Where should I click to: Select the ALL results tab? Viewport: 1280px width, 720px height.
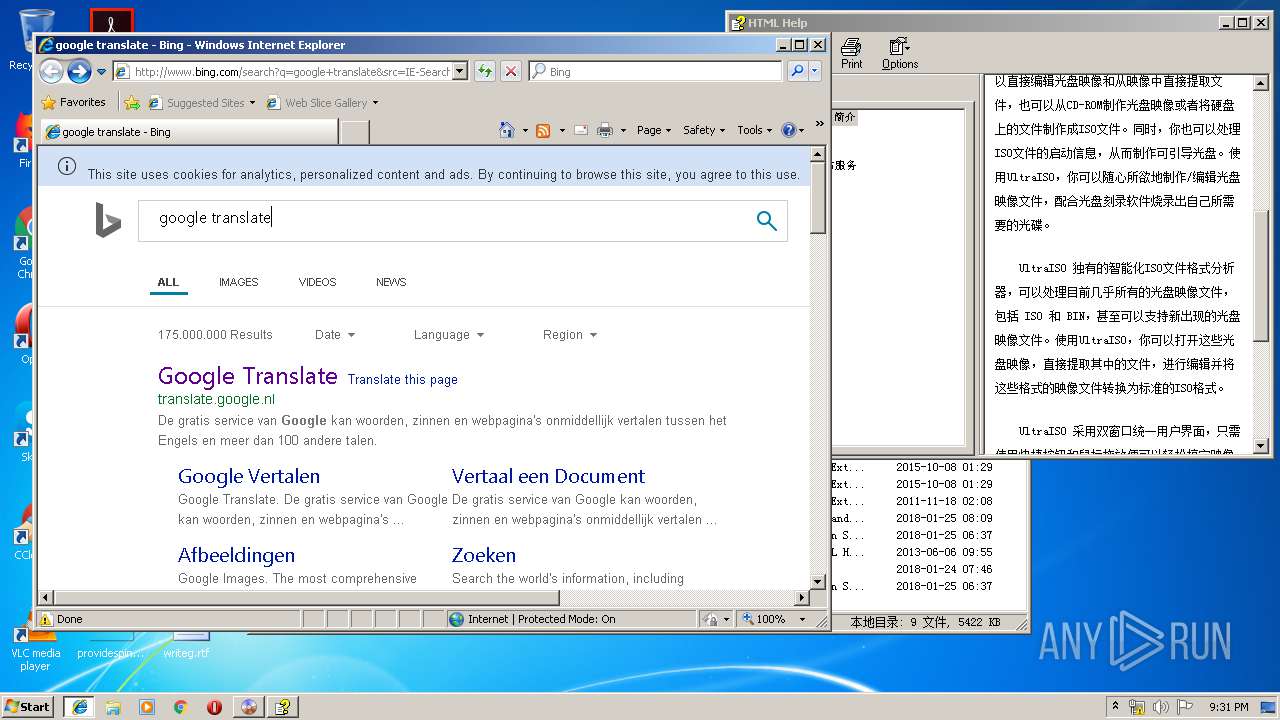pyautogui.click(x=168, y=282)
